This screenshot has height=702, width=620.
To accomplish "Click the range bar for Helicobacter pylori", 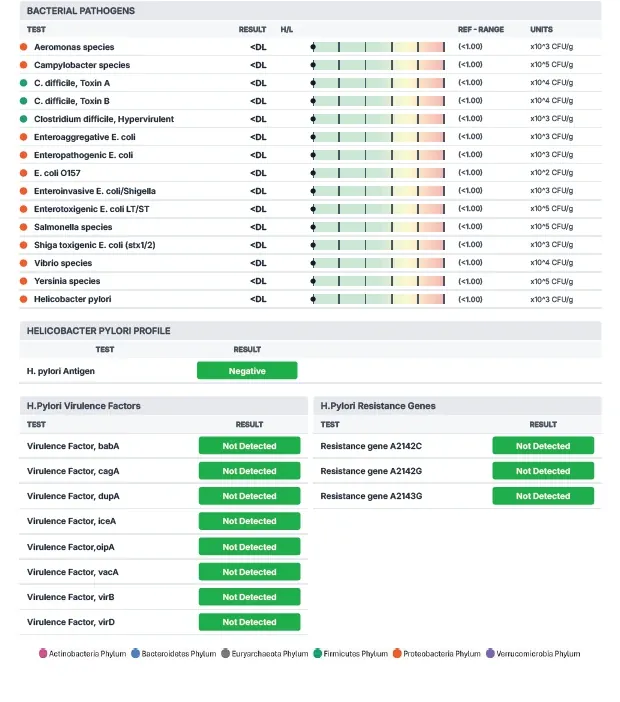I will (378, 299).
